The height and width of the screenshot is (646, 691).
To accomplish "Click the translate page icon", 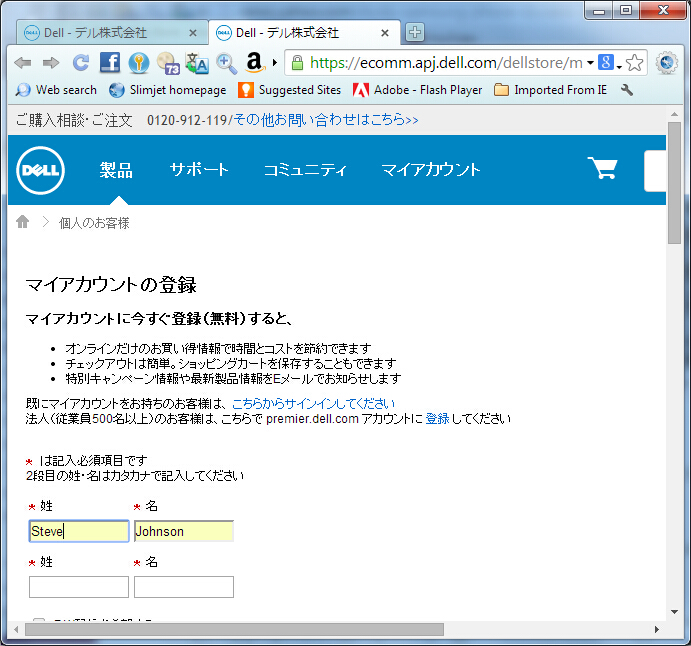I will click(197, 63).
